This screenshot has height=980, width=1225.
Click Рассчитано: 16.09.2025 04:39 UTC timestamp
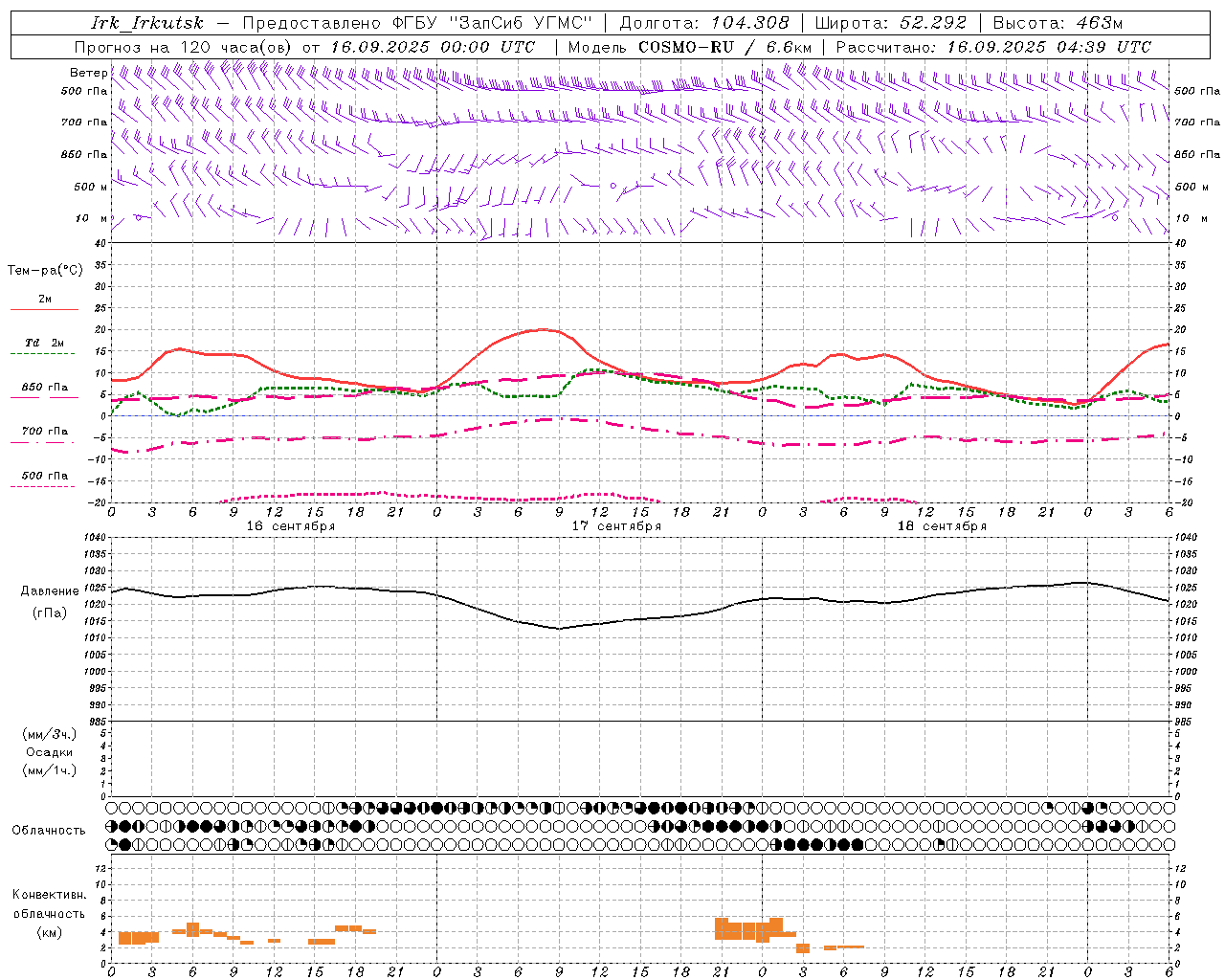(993, 47)
